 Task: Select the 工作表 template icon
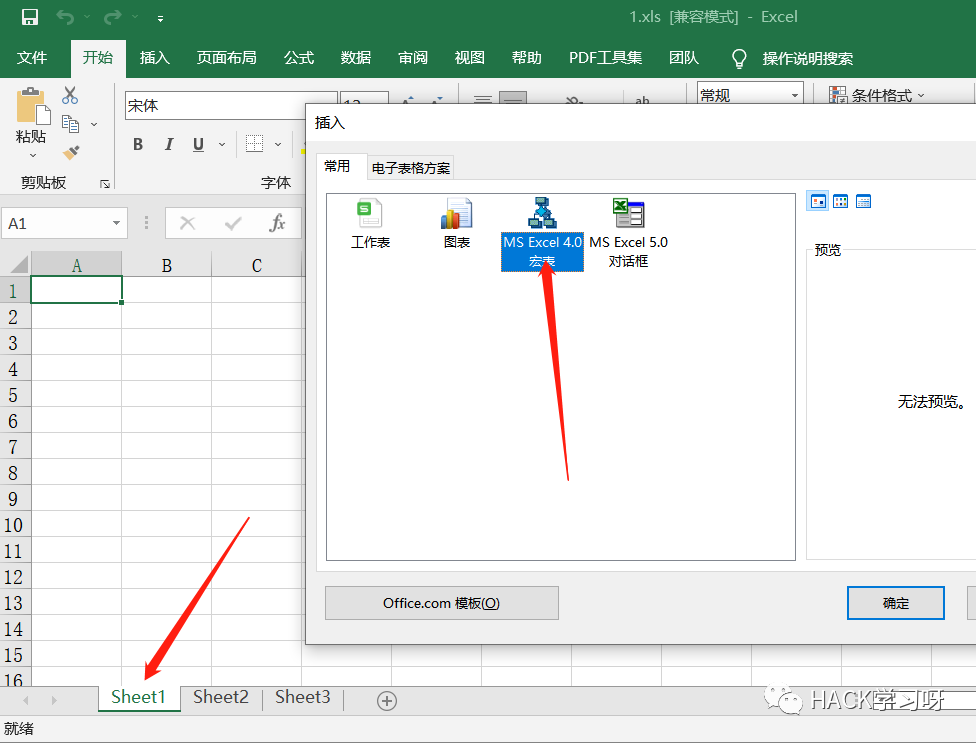[370, 224]
